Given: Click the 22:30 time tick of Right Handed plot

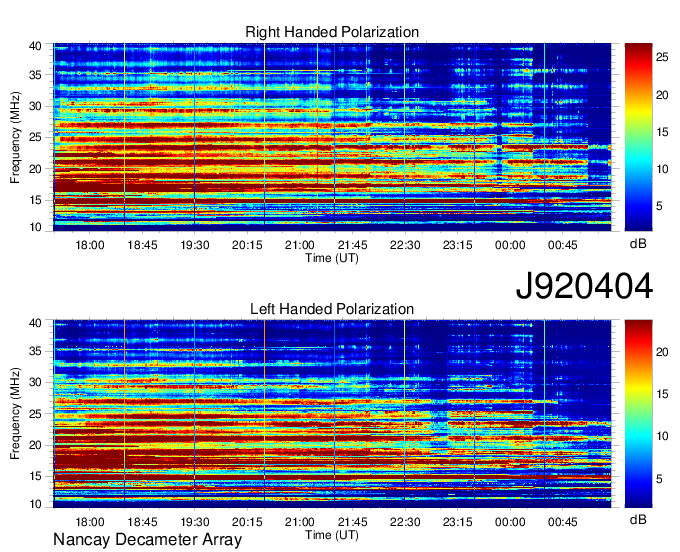Looking at the screenshot, I should [x=405, y=245].
